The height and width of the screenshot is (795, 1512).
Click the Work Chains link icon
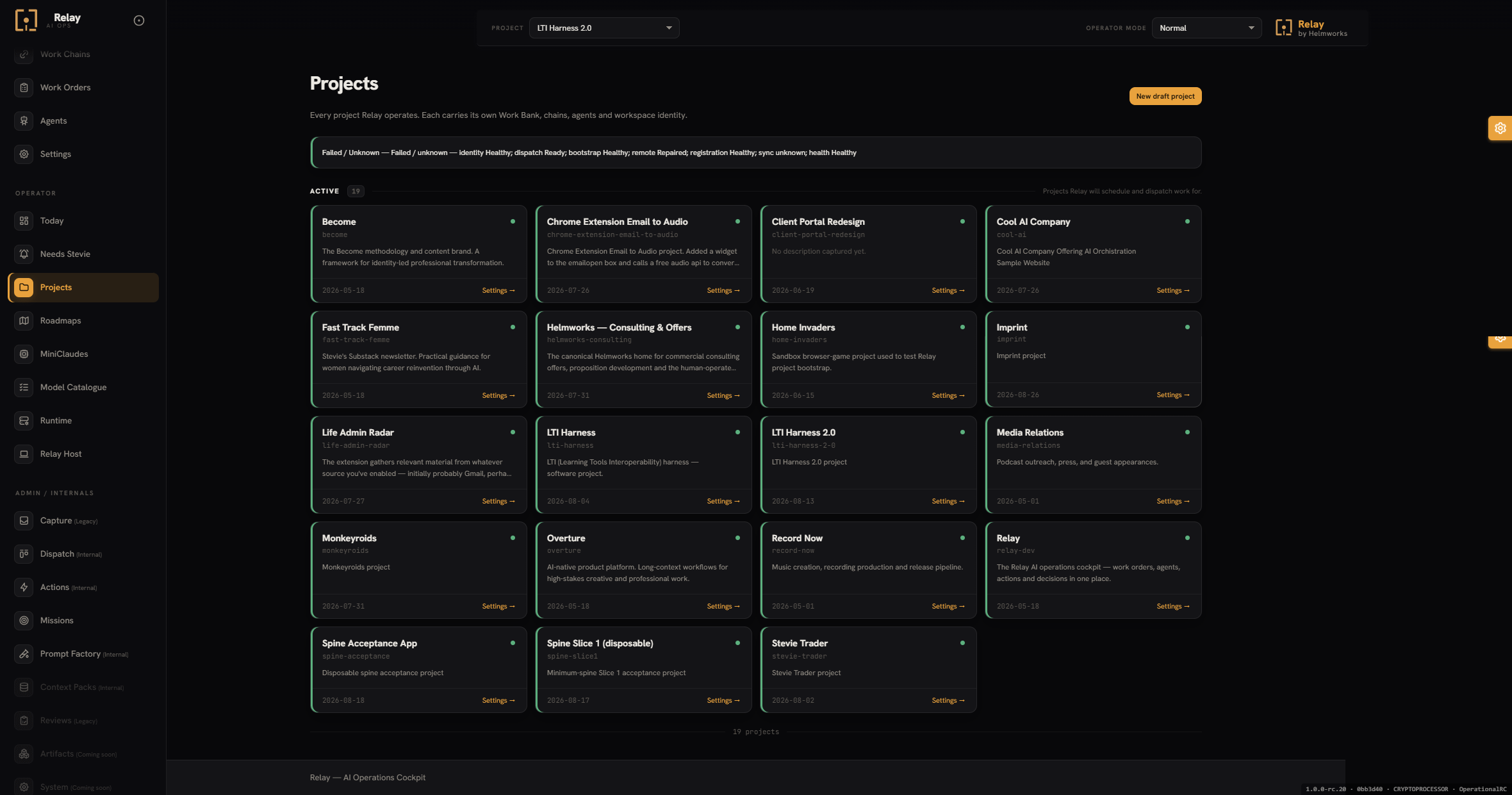[24, 54]
